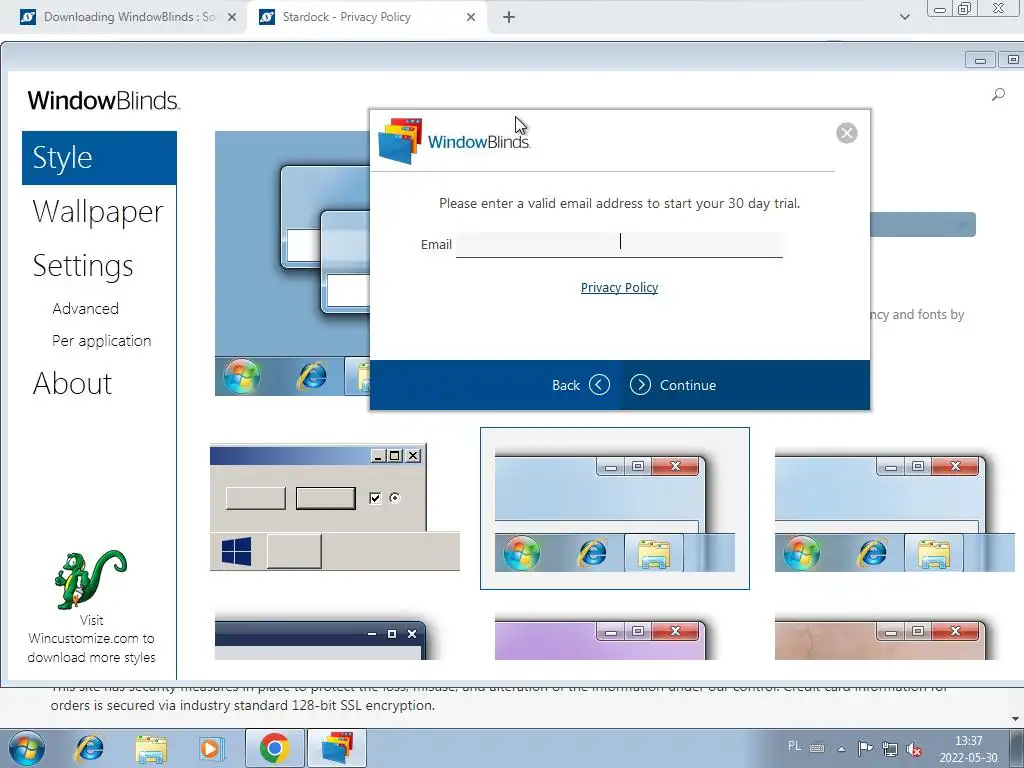Select the highlighted Aero style thumbnail
Screen dimensions: 1024x768
[x=615, y=509]
